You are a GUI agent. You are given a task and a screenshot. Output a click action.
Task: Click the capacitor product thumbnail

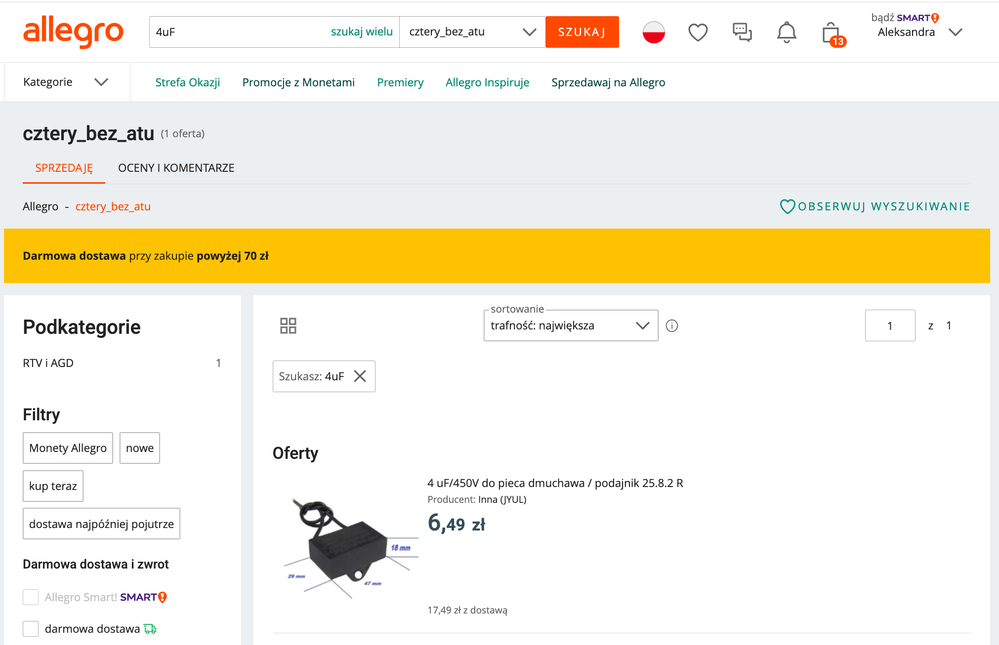[350, 549]
